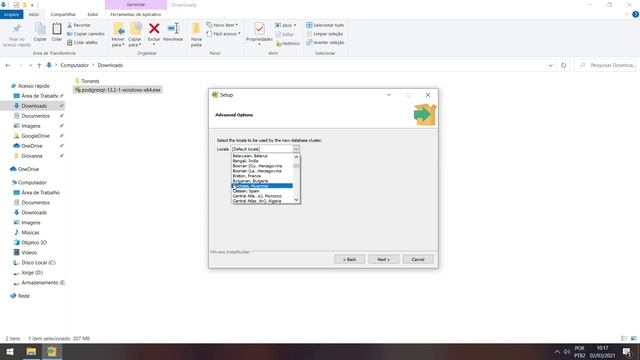640x360 pixels.
Task: Open the notification center icon
Action: [x=627, y=352]
